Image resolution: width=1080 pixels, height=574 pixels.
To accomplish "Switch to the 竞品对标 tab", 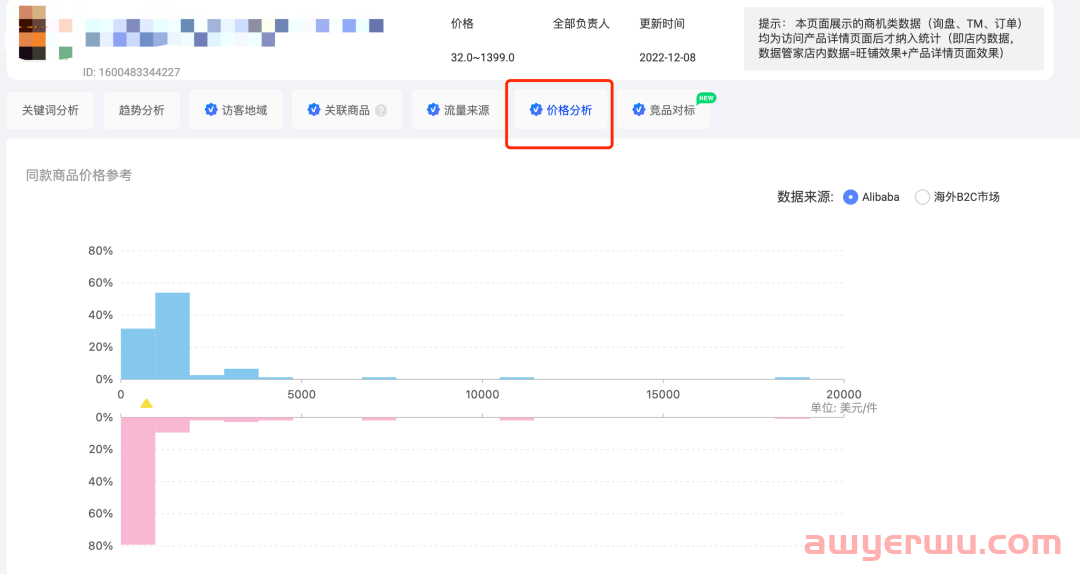I will pyautogui.click(x=664, y=110).
